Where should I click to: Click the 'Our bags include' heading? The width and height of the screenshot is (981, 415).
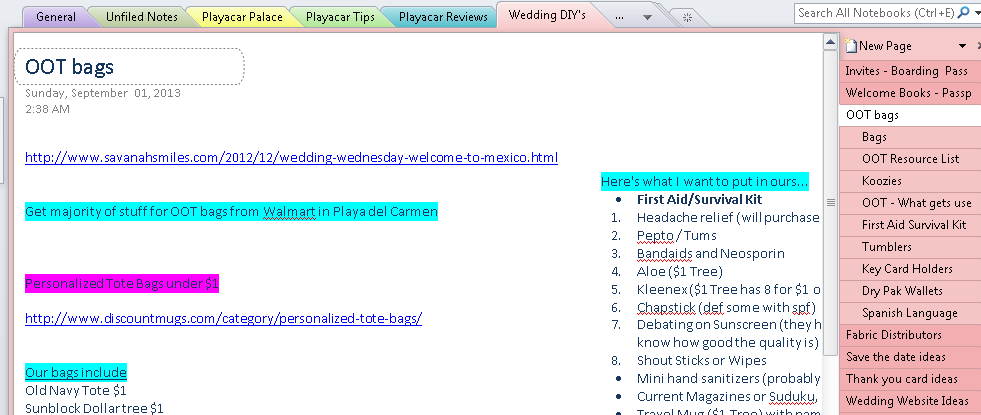click(76, 373)
